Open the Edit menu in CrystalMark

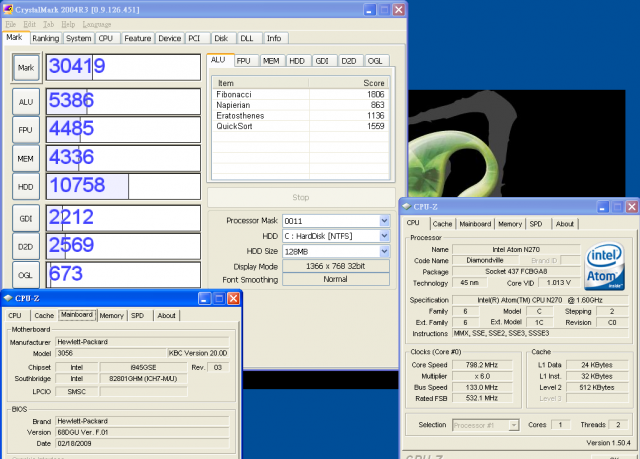click(29, 24)
